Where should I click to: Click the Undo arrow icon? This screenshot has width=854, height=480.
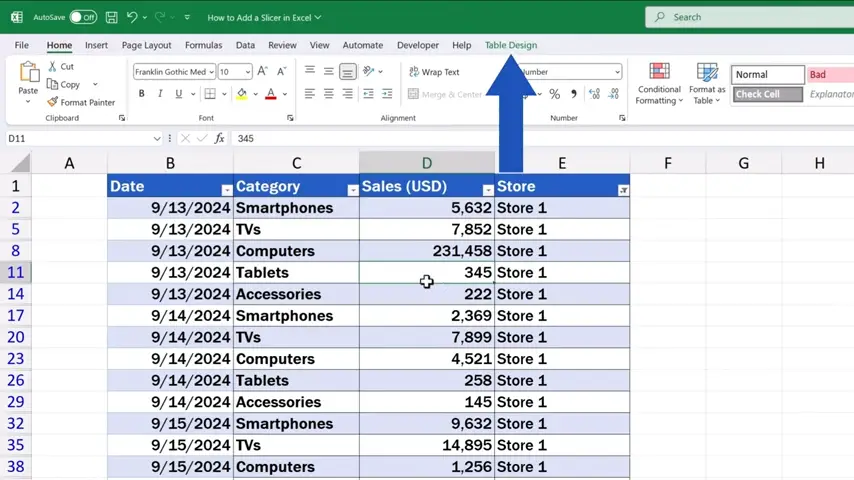click(132, 17)
